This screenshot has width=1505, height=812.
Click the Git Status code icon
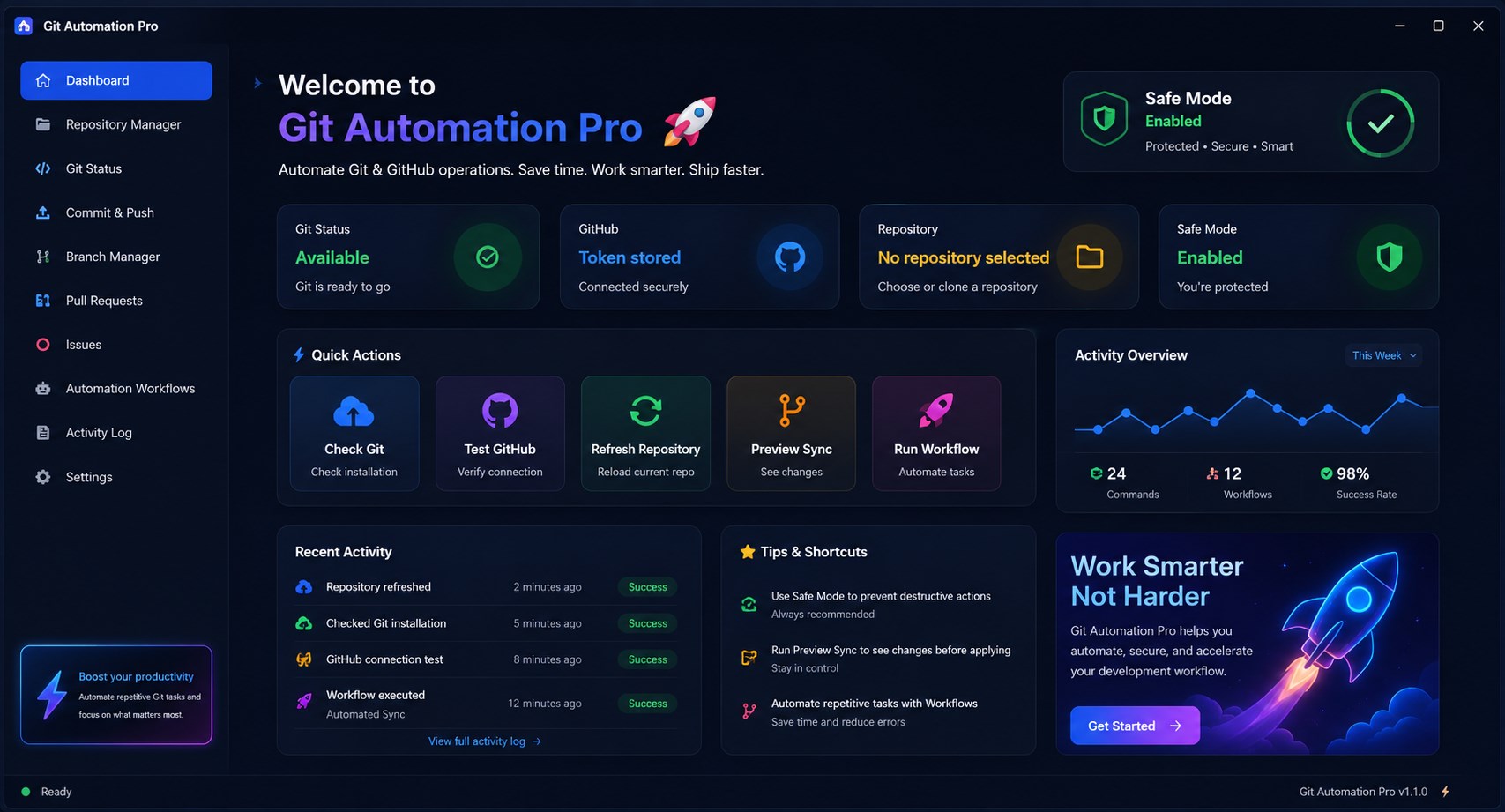(x=42, y=168)
